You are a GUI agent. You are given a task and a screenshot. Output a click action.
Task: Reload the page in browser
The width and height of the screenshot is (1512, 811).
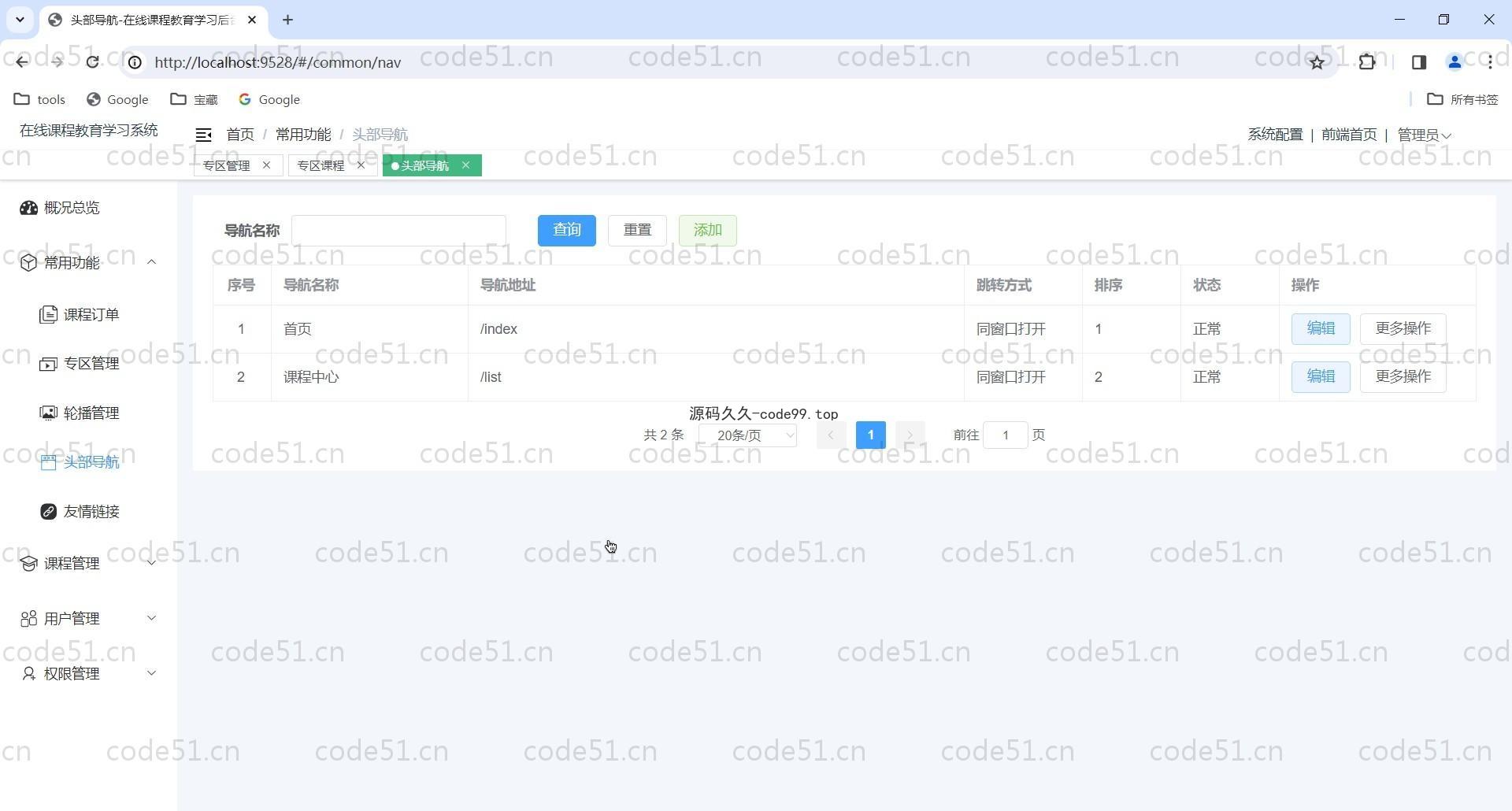[x=93, y=62]
